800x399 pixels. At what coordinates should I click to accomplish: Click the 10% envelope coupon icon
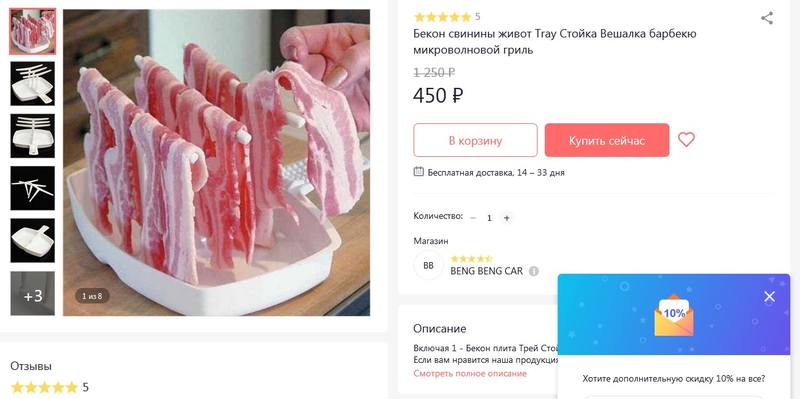674,315
